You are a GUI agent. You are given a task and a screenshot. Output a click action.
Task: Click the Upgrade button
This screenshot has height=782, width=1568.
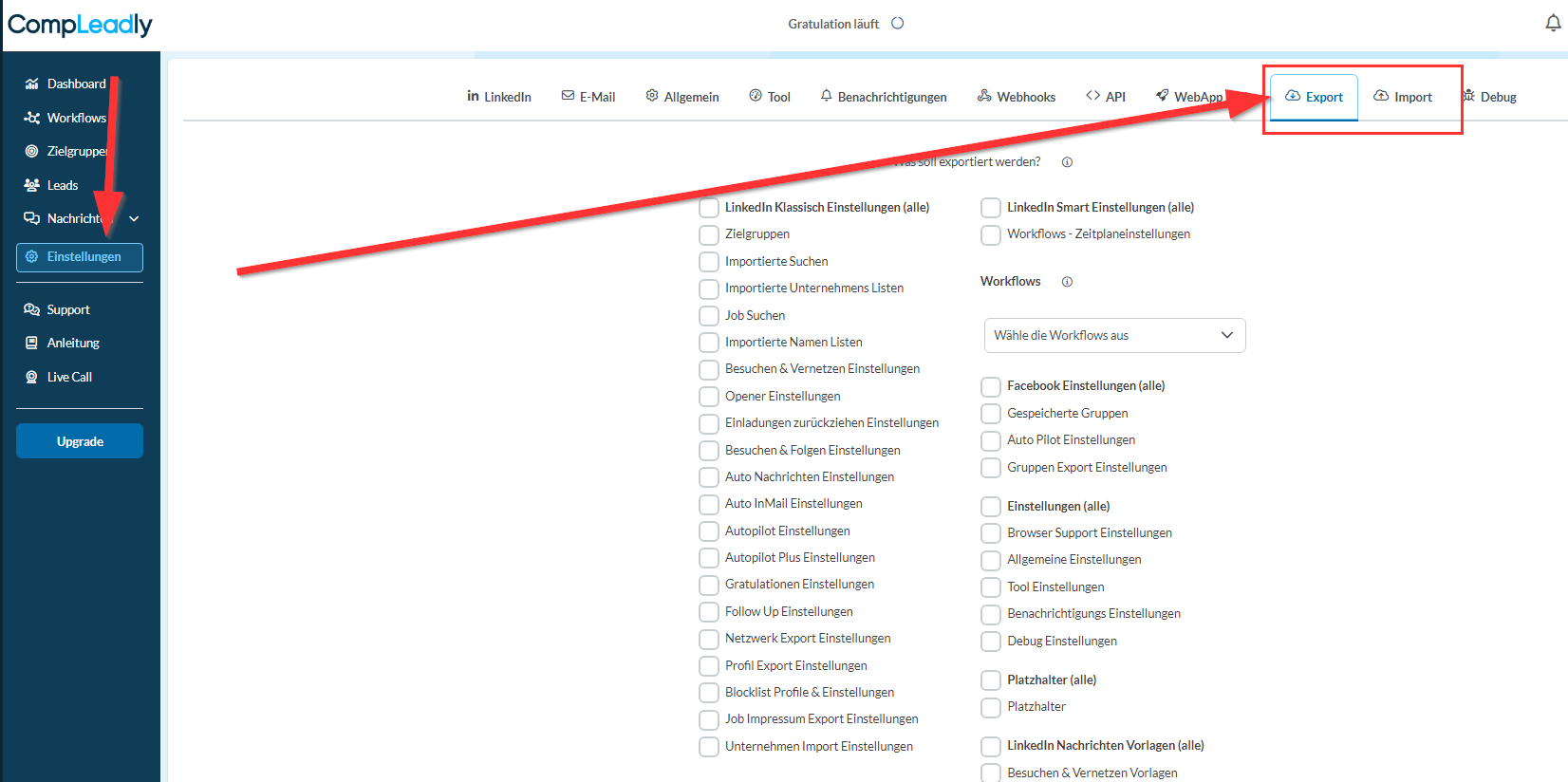point(80,441)
